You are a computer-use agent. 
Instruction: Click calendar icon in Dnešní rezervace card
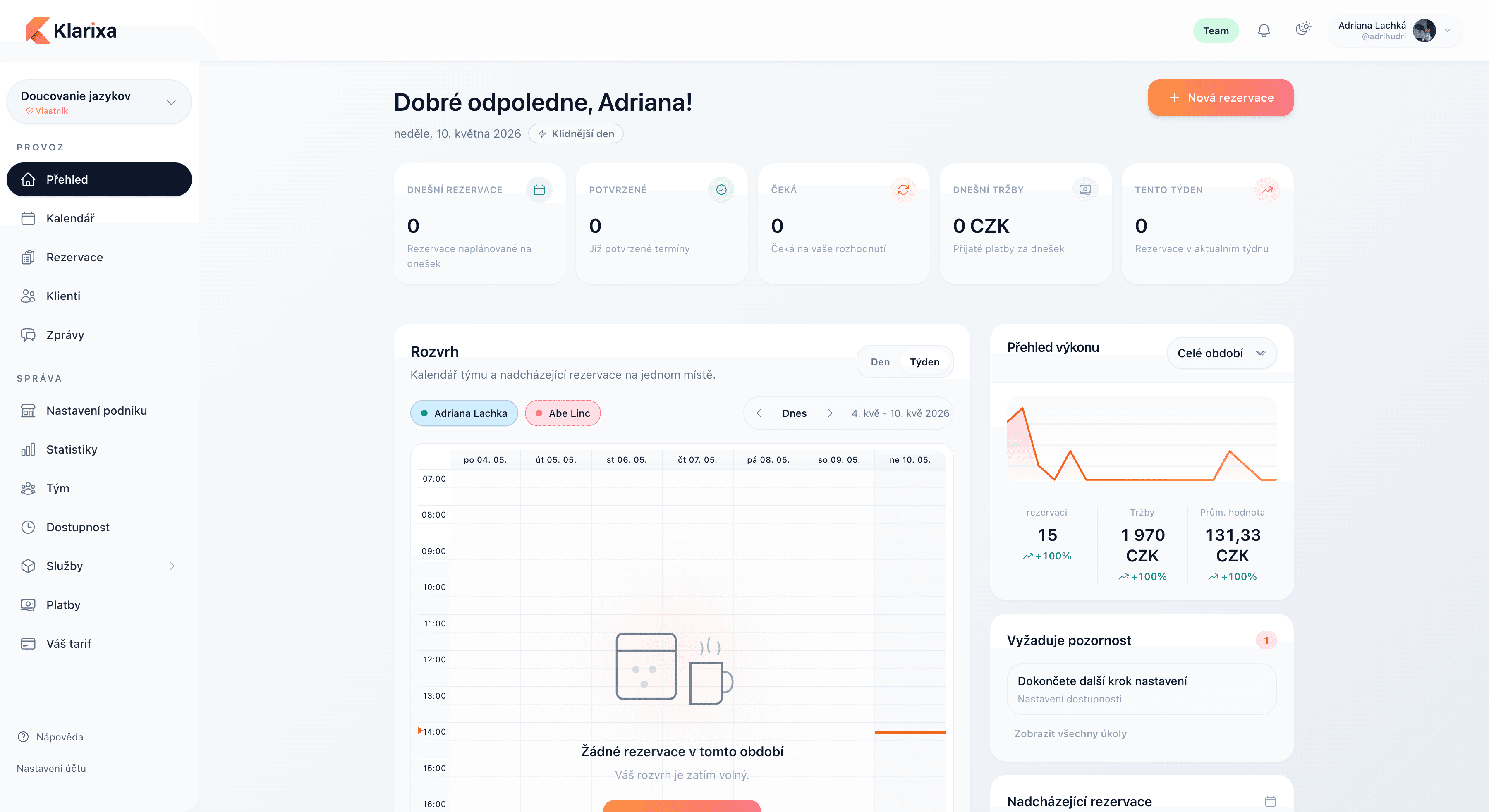click(x=539, y=189)
